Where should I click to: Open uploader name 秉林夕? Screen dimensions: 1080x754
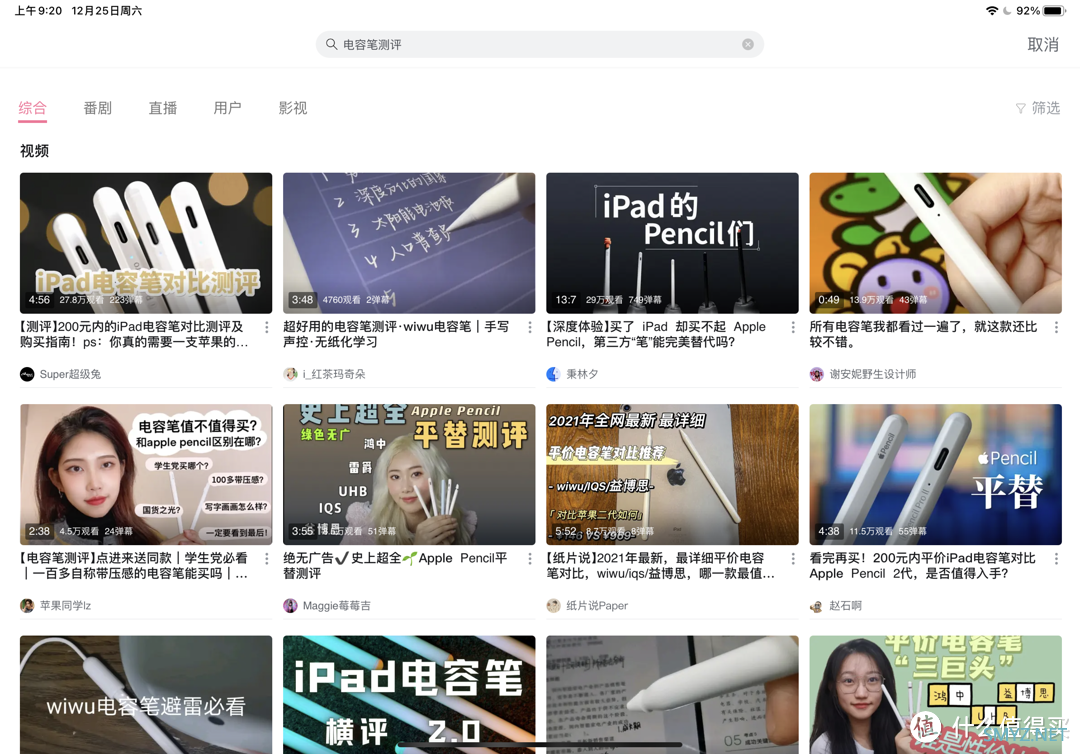[582, 374]
